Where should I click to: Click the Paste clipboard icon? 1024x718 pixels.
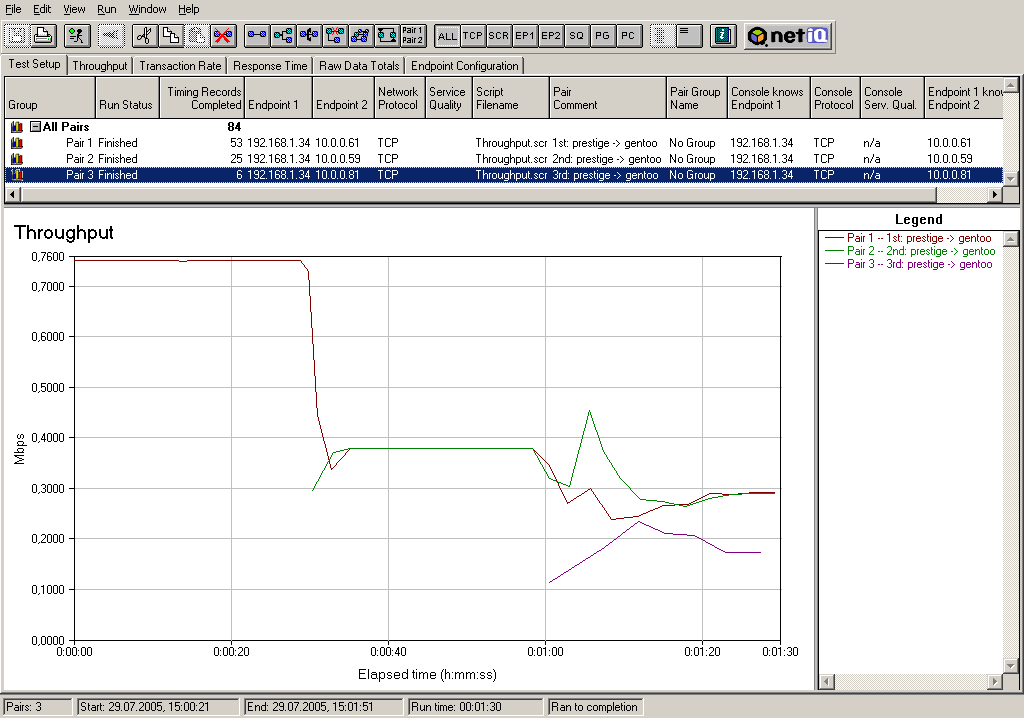(197, 35)
